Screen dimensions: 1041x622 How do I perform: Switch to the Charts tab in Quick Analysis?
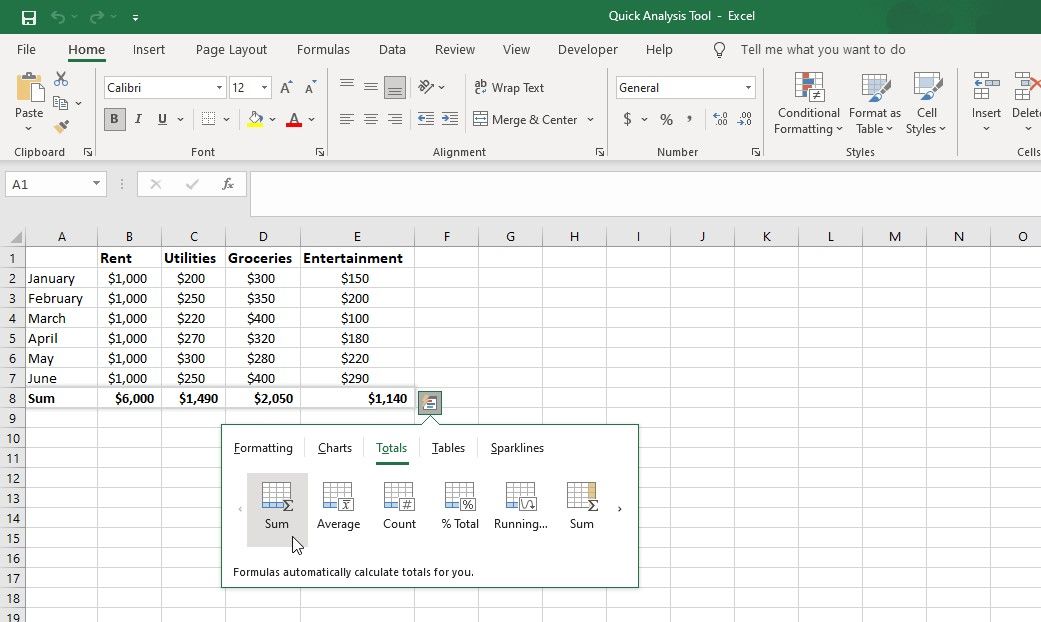coord(334,447)
